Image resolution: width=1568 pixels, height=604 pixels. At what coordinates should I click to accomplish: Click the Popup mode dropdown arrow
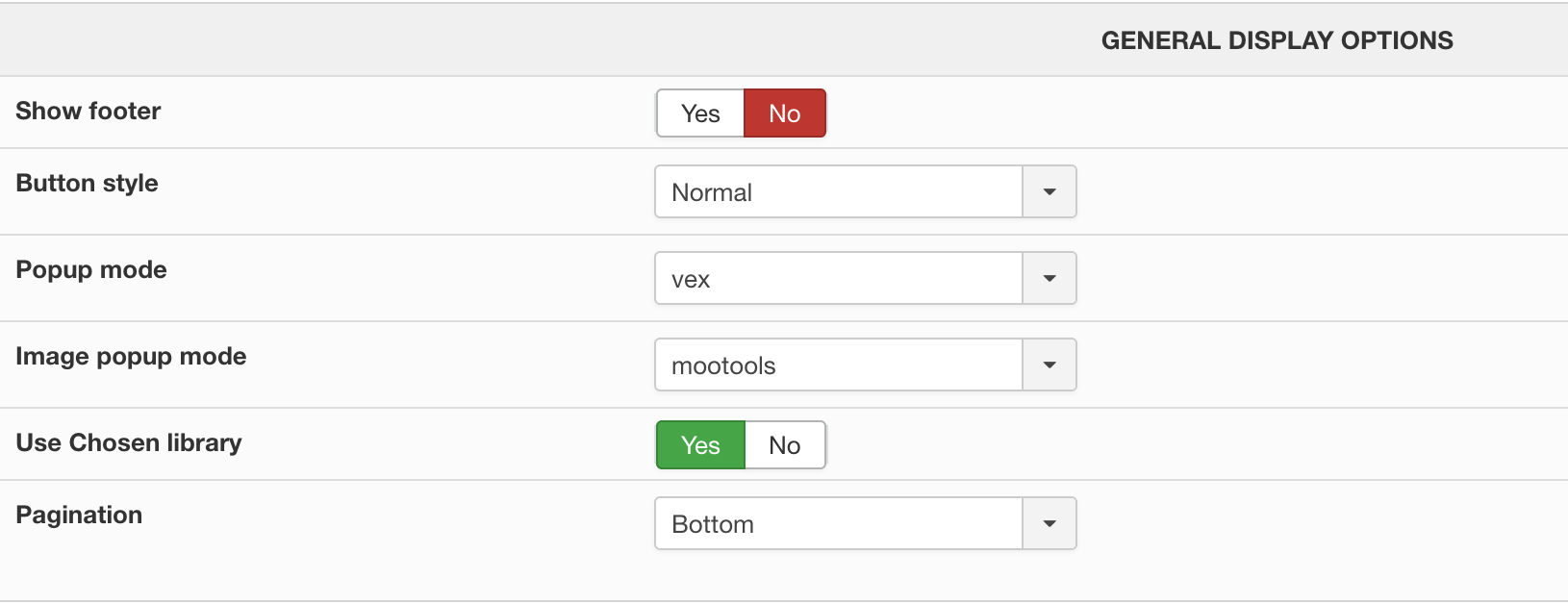click(1050, 279)
